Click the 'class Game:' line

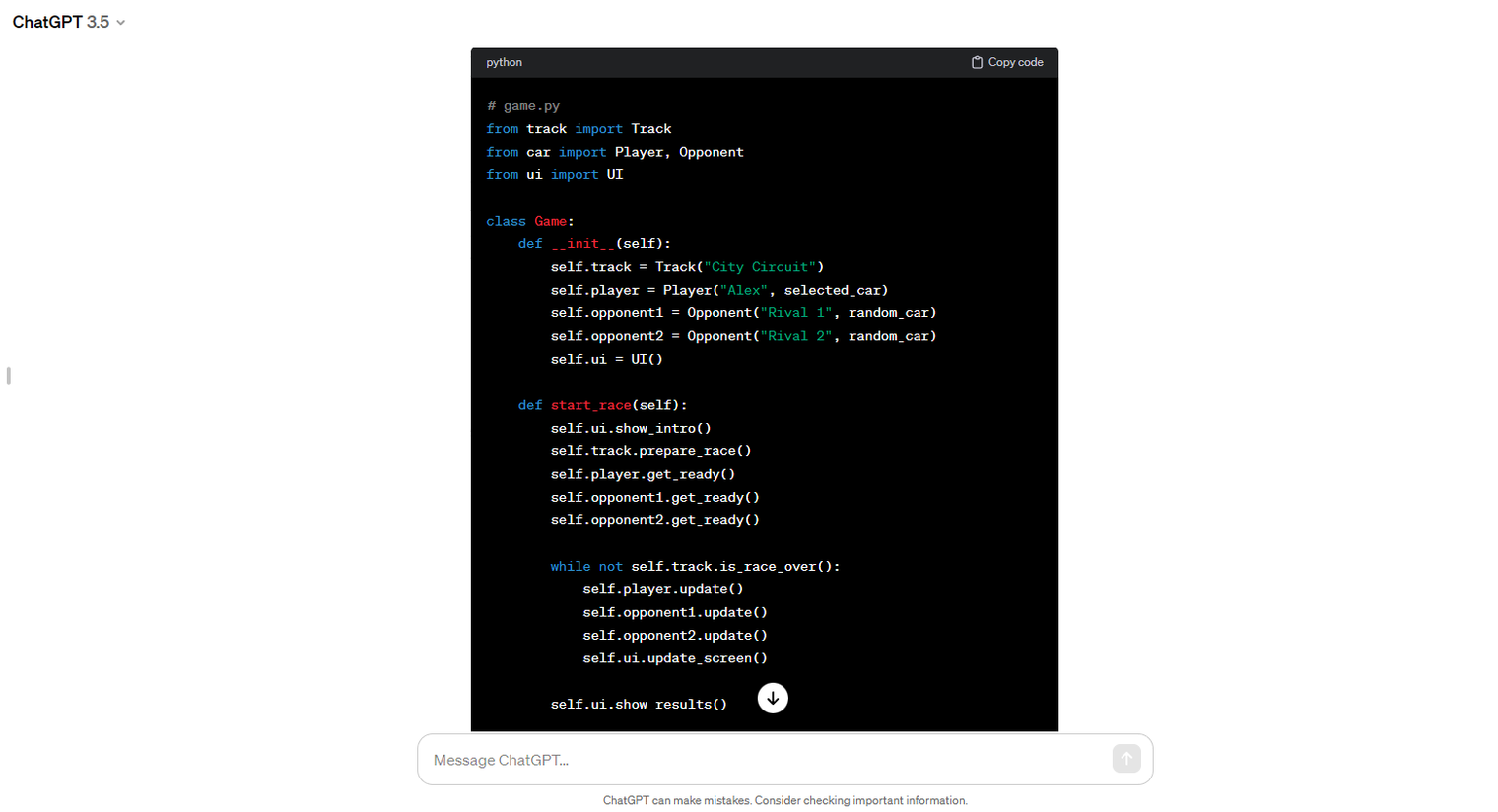click(530, 221)
